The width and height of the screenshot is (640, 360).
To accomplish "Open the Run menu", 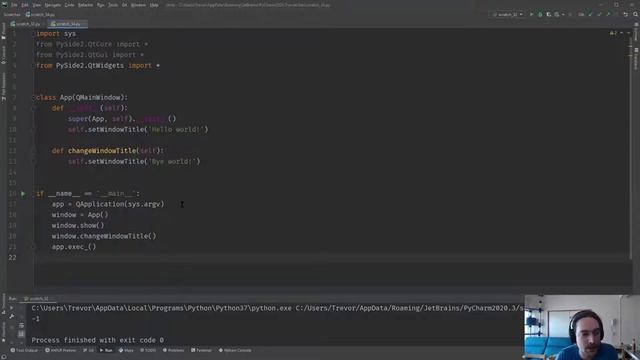I will click(100, 5).
